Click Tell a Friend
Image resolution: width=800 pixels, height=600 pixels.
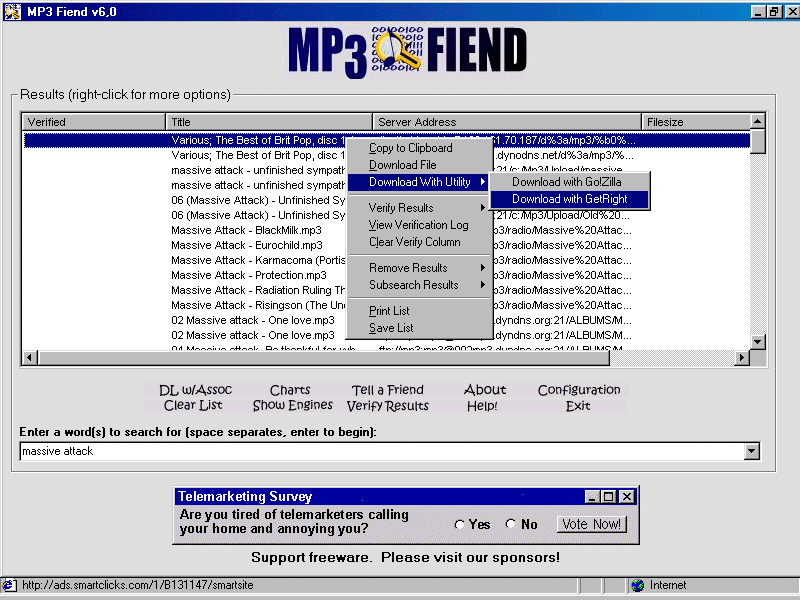coord(388,390)
